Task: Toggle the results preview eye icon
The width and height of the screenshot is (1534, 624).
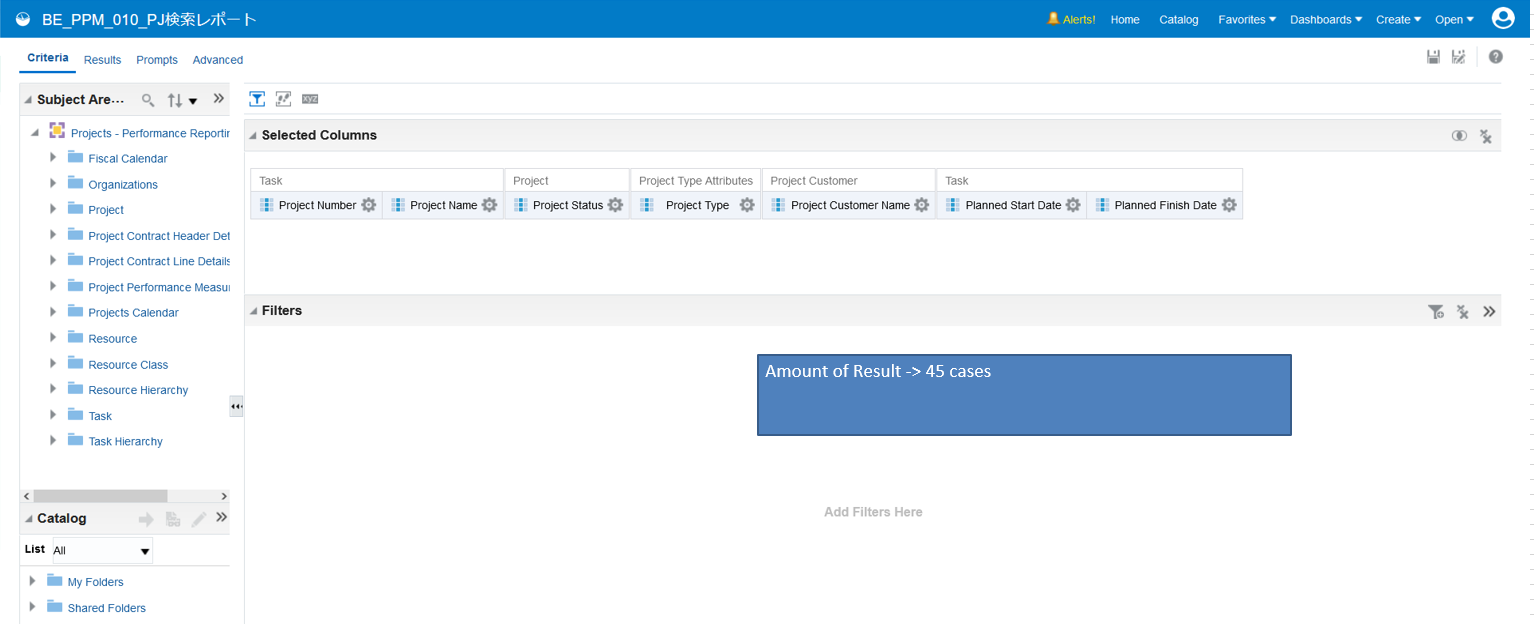Action: (x=1459, y=135)
